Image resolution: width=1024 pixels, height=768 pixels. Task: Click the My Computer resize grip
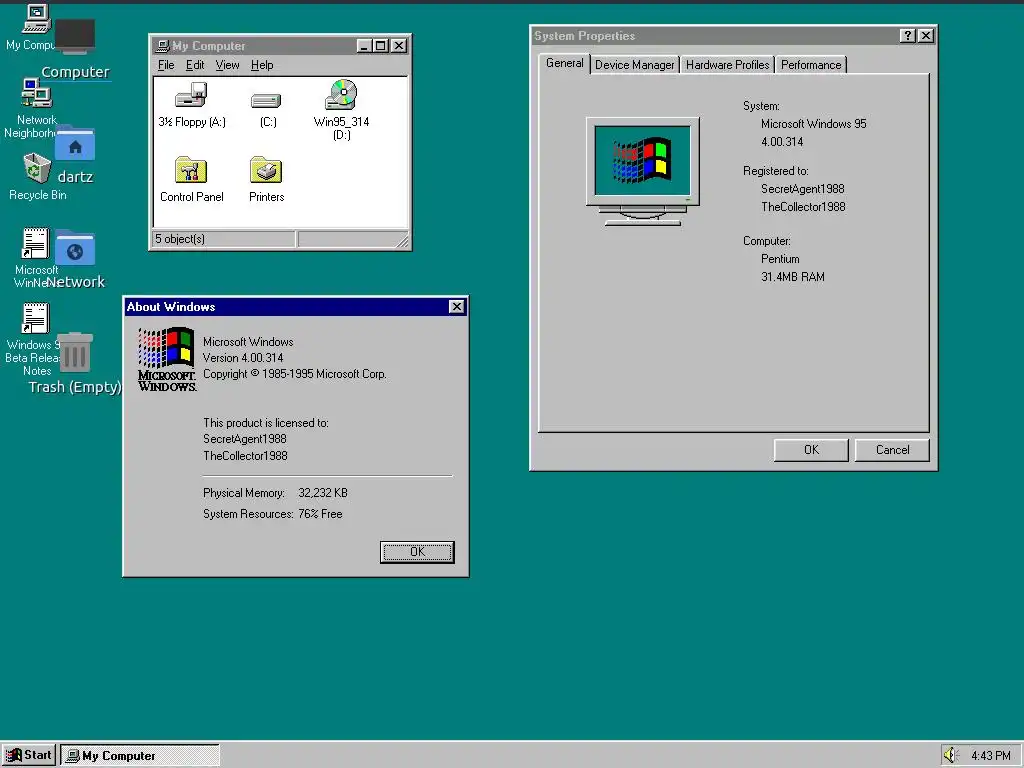[402, 242]
